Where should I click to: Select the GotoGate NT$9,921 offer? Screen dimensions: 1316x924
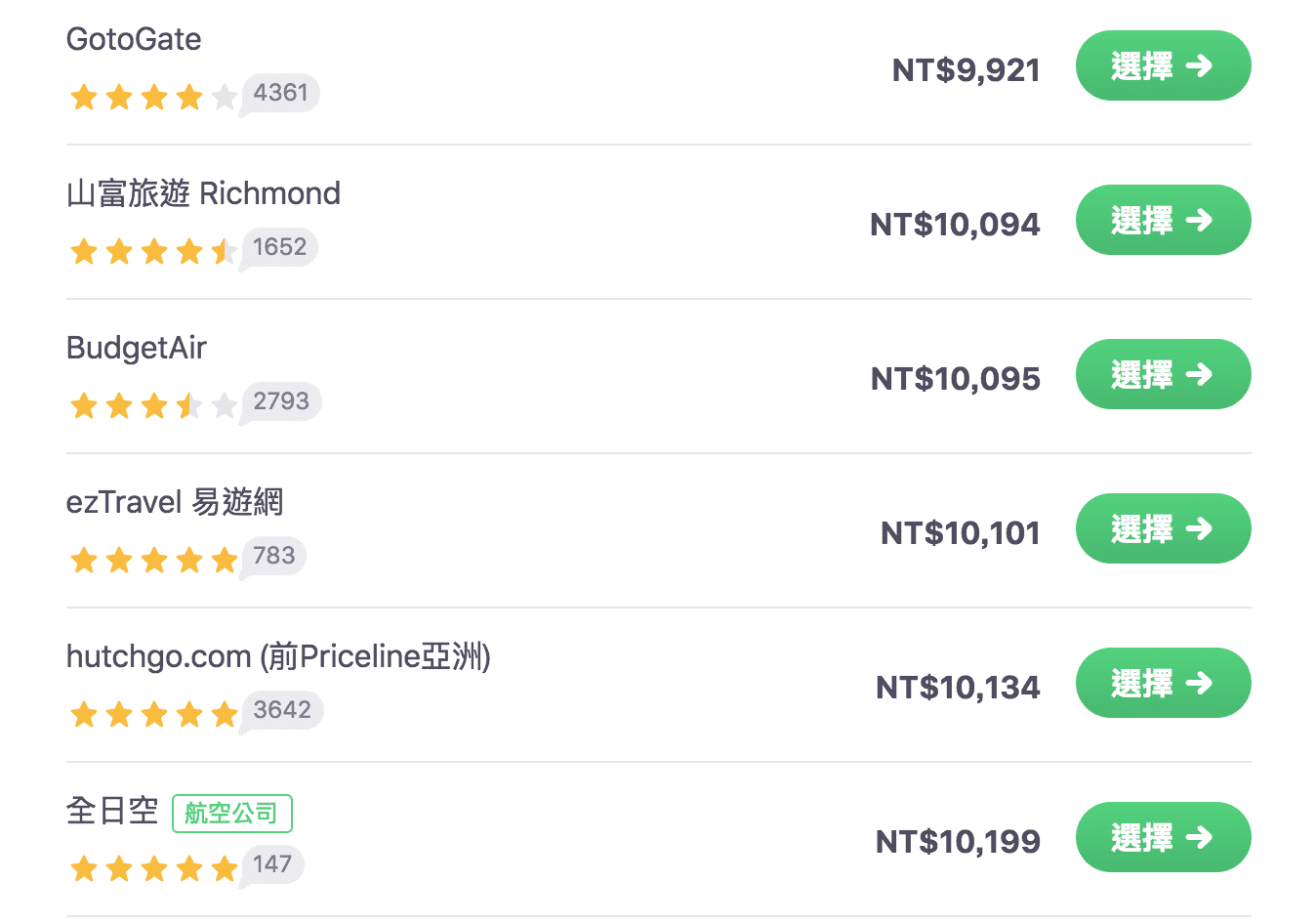pos(1163,65)
